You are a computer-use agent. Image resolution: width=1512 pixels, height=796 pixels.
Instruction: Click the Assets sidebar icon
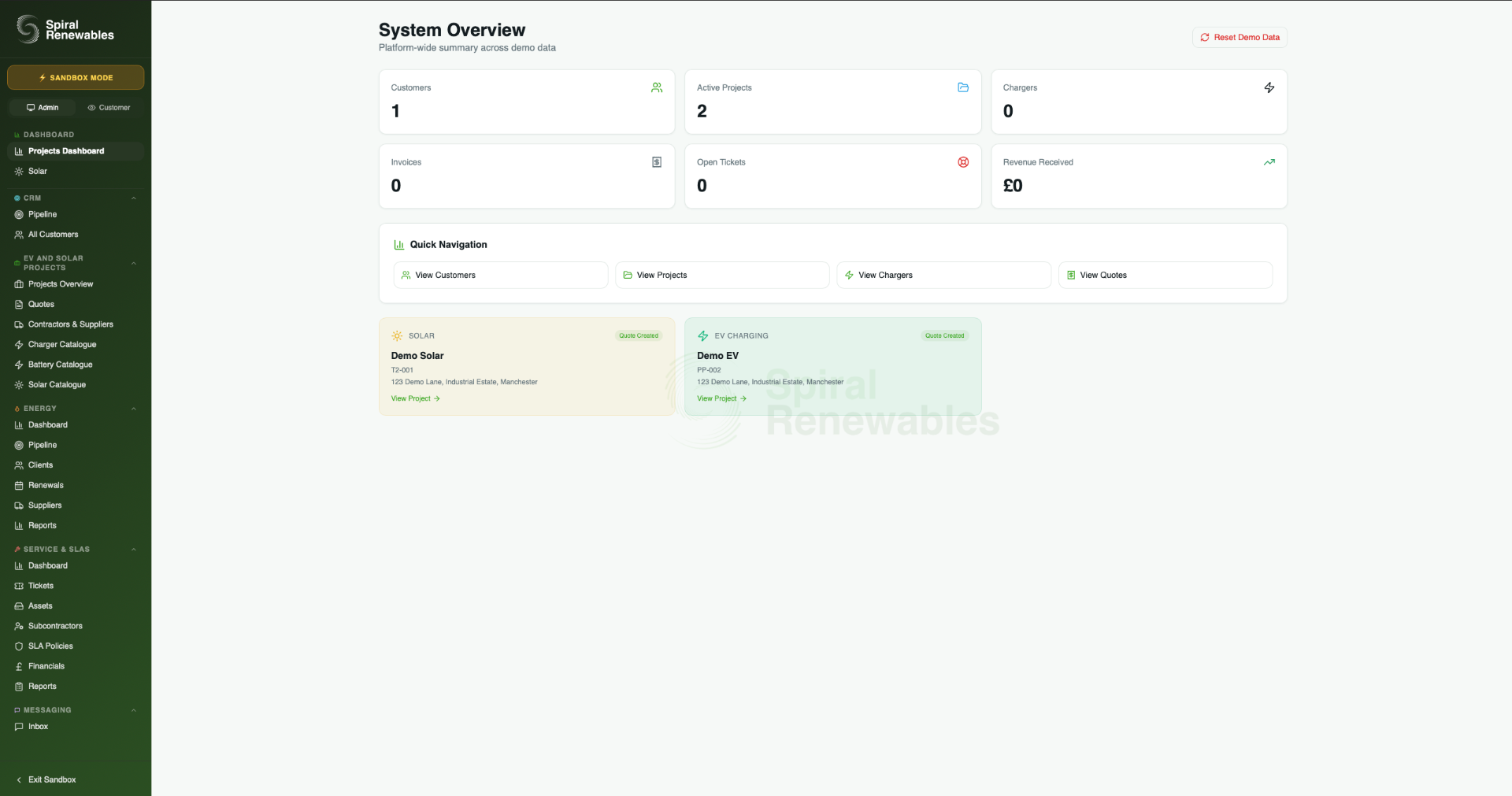coord(19,606)
